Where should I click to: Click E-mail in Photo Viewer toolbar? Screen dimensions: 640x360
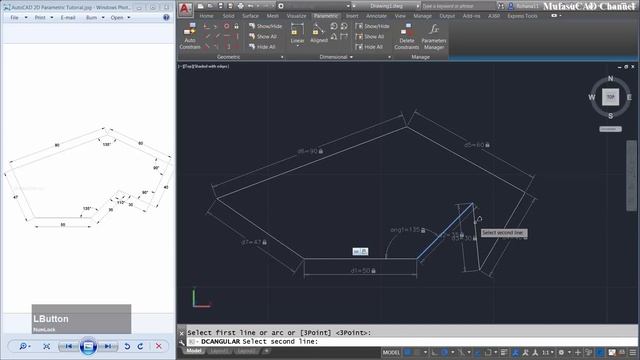click(x=68, y=18)
